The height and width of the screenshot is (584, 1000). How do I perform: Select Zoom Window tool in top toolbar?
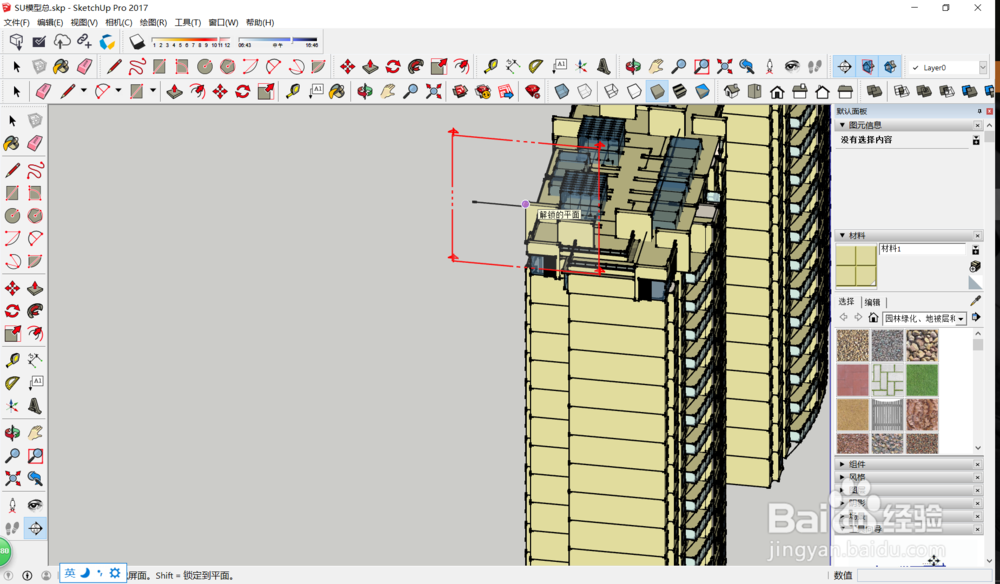tap(702, 66)
